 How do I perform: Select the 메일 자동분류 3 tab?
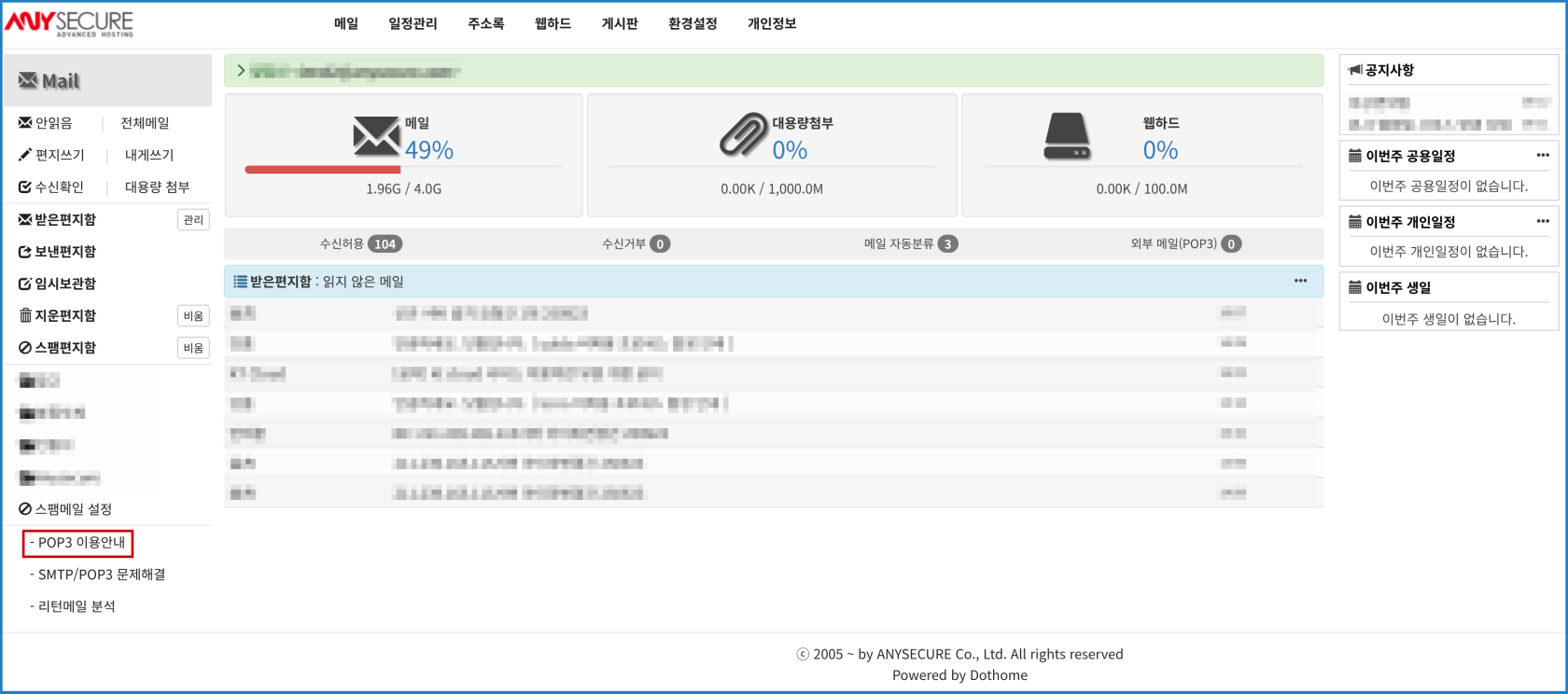pos(911,244)
